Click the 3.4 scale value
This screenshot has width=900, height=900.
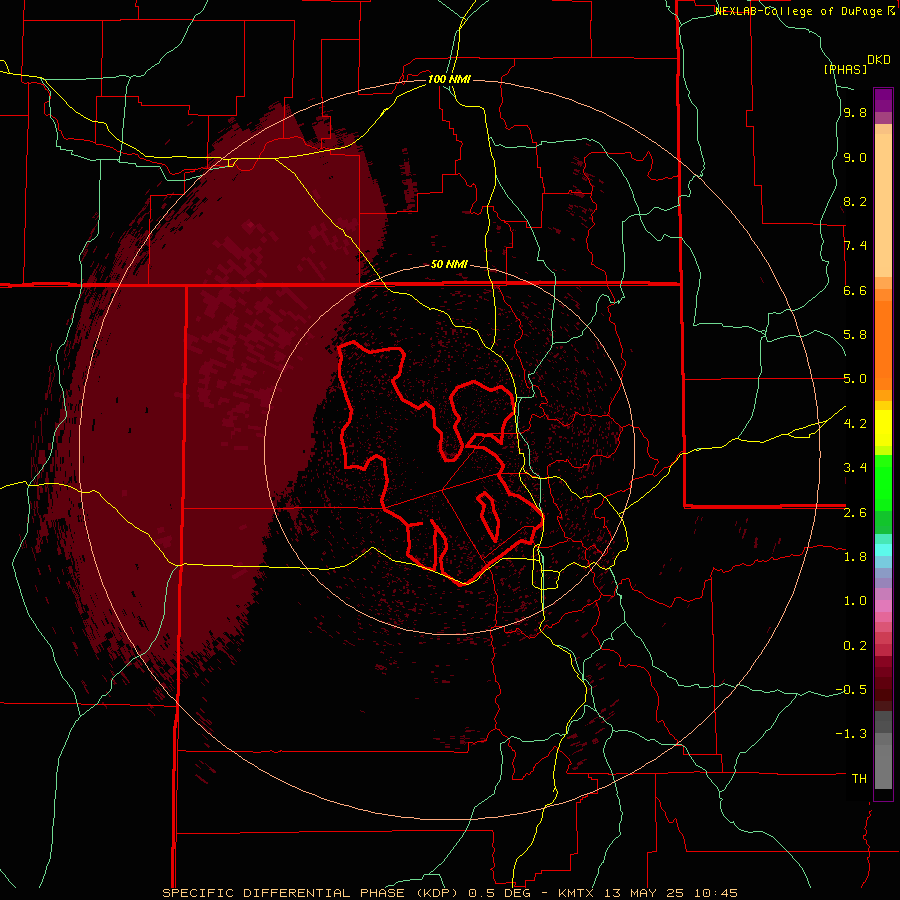(x=855, y=468)
